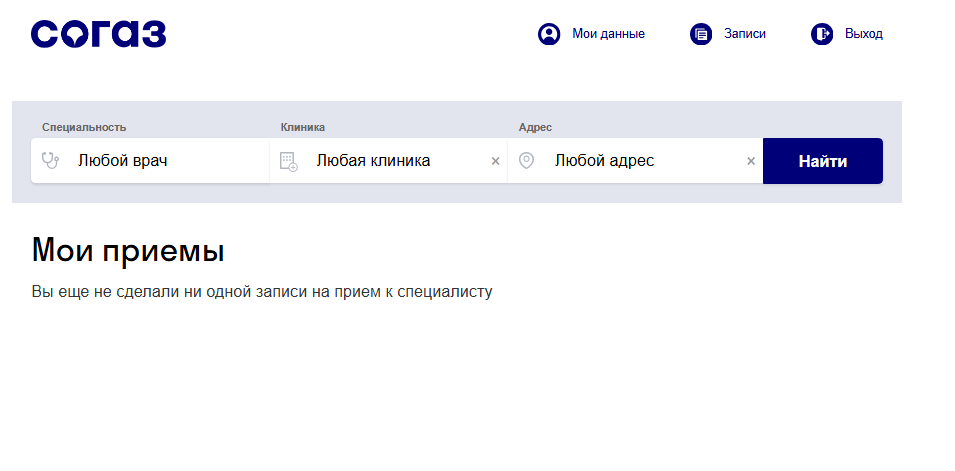
Task: Go to the Записи page
Action: point(745,34)
